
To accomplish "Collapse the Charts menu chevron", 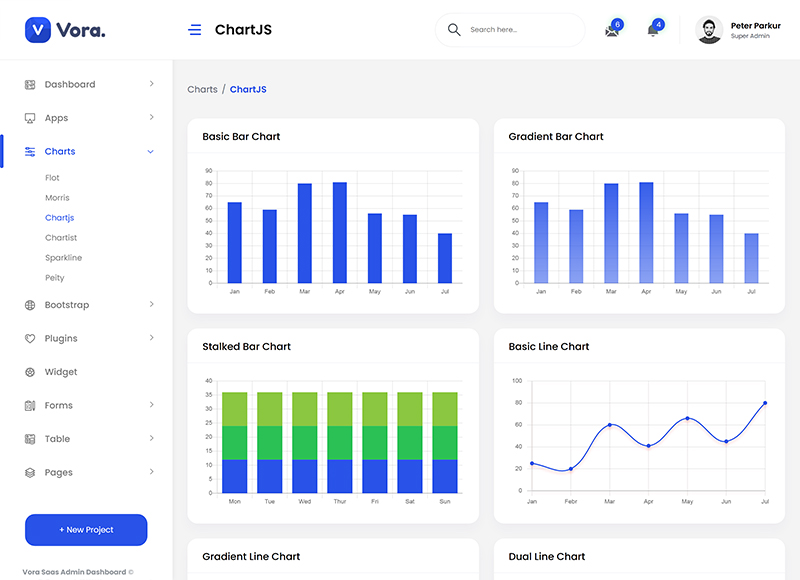I will point(151,152).
